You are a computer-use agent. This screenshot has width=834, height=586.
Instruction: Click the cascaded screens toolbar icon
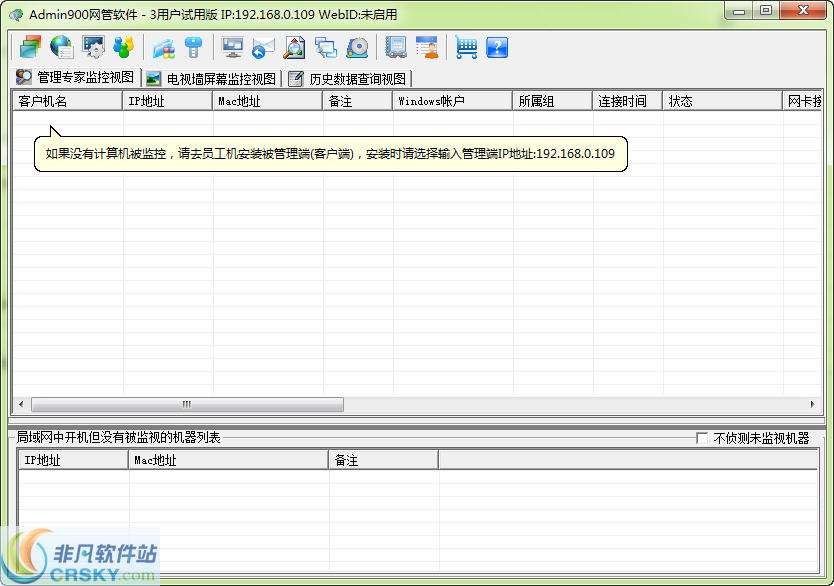(x=326, y=47)
